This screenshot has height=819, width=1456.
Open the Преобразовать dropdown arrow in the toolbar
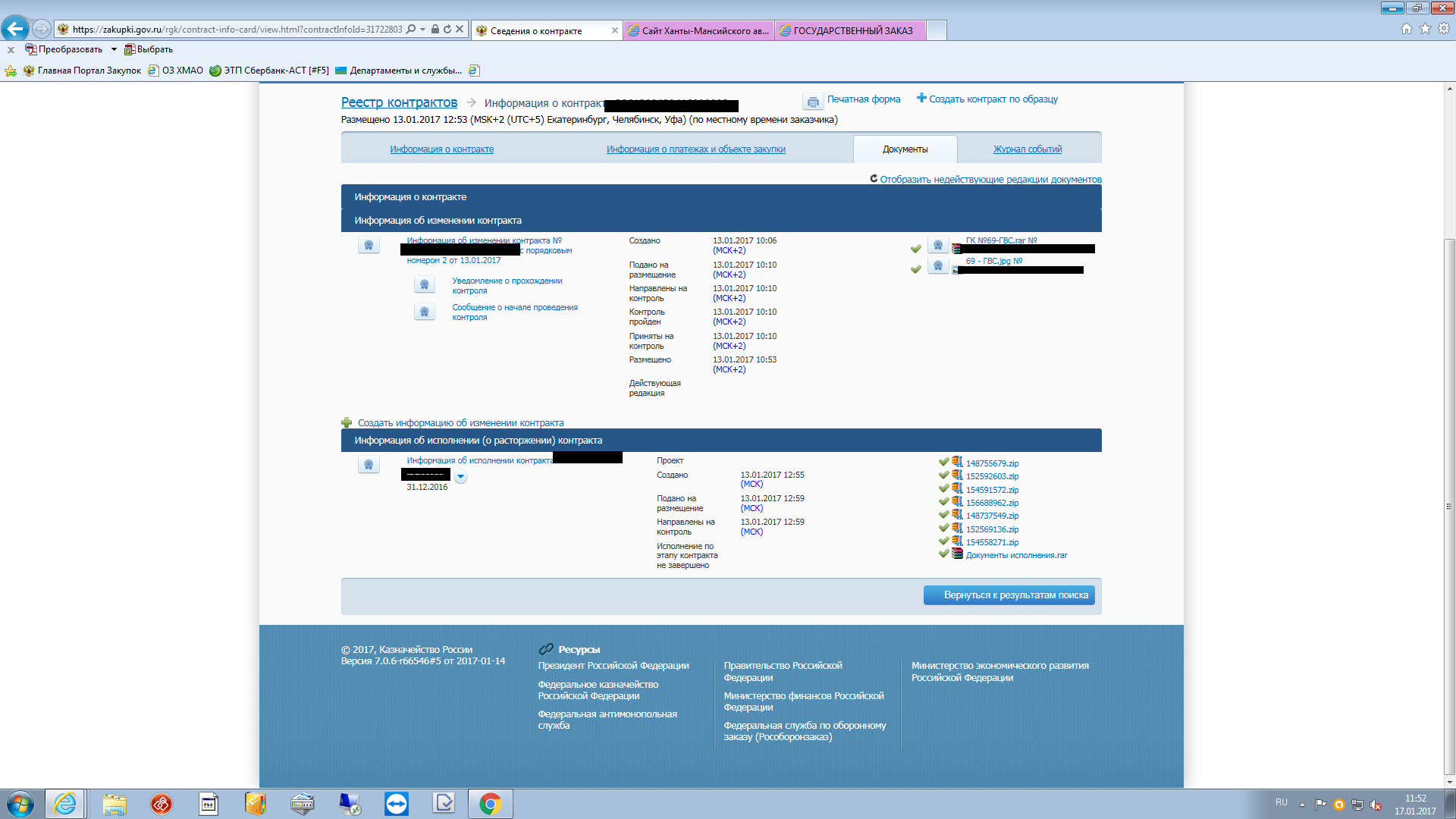[114, 49]
